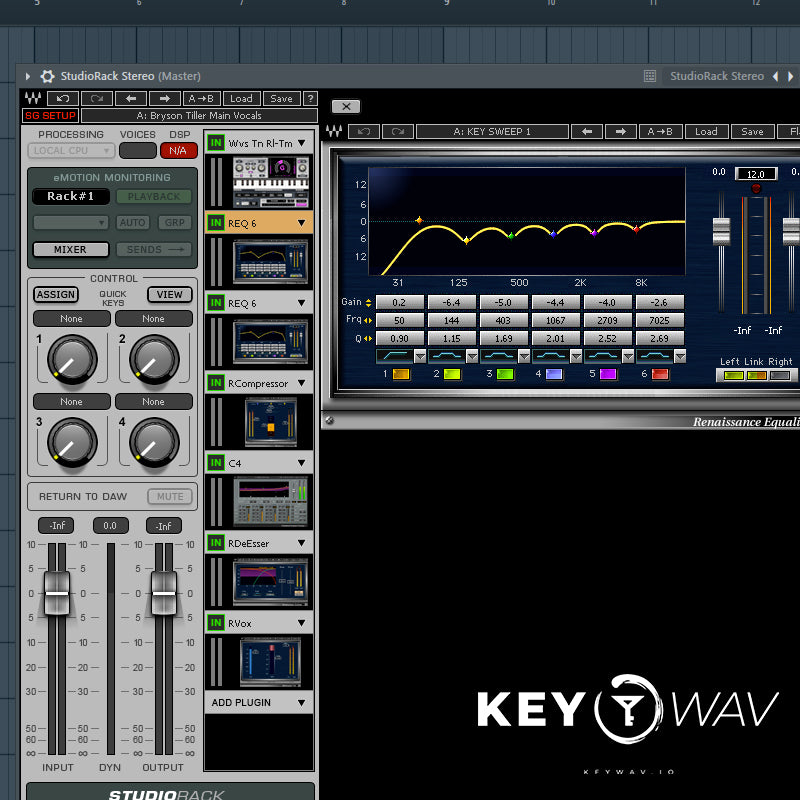Go to previous REQ preset arrow
The width and height of the screenshot is (800, 800).
[x=587, y=132]
